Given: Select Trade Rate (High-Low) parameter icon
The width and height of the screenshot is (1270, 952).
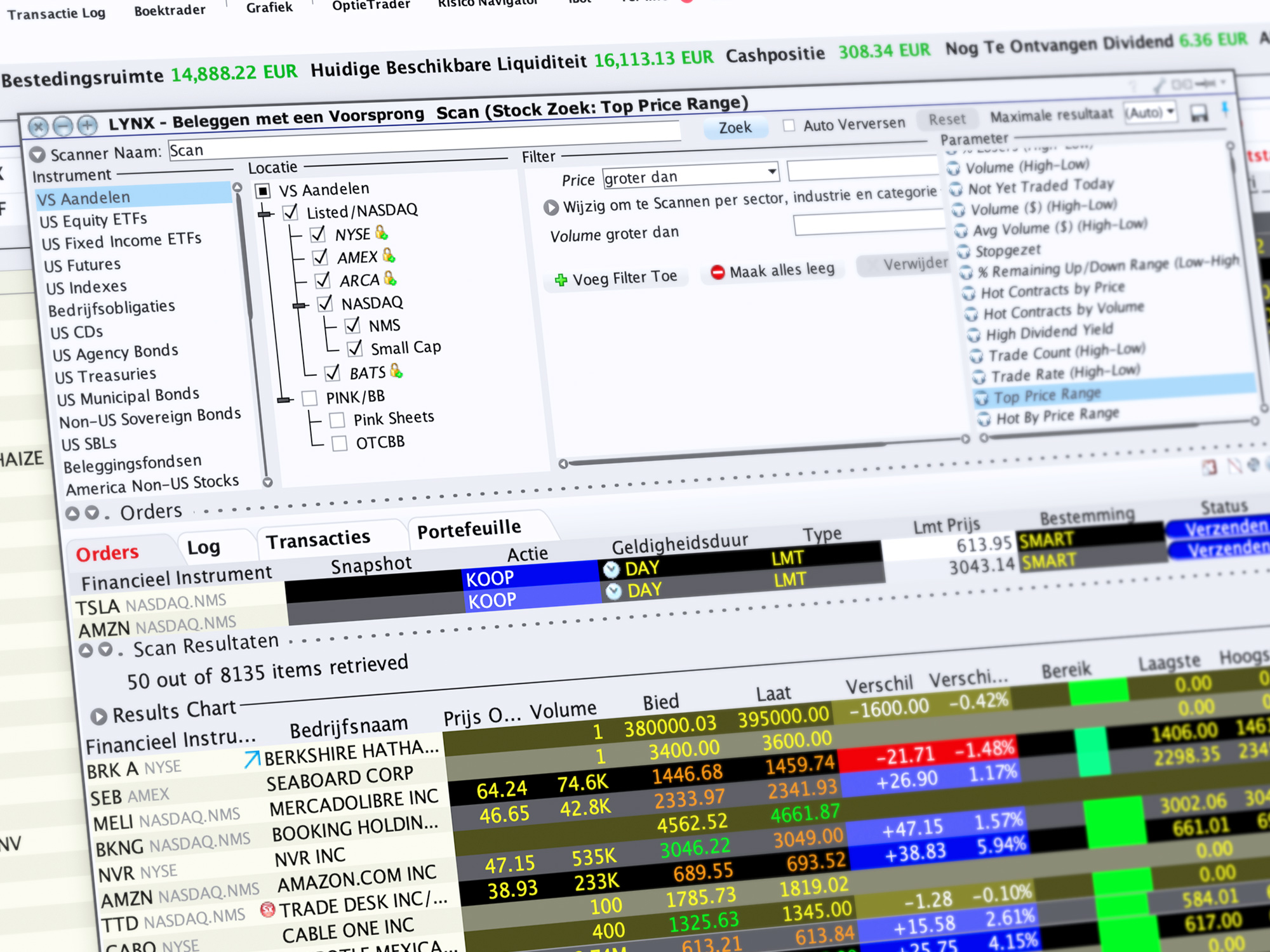Looking at the screenshot, I should point(979,377).
